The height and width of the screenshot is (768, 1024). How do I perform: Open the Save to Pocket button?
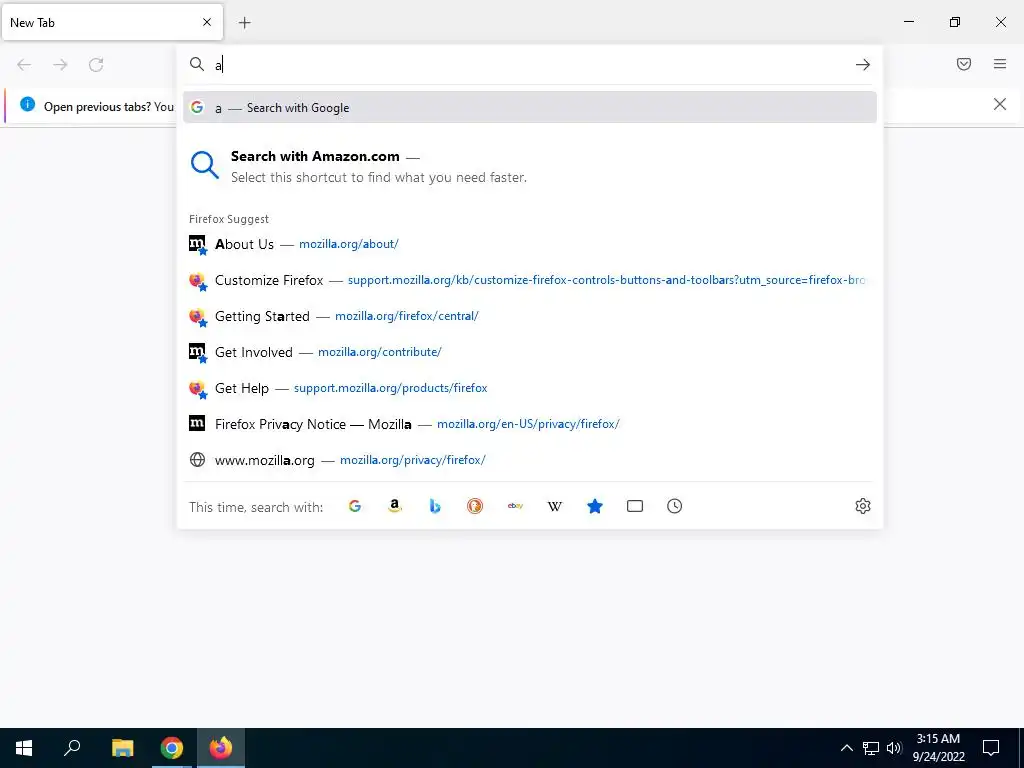[964, 64]
